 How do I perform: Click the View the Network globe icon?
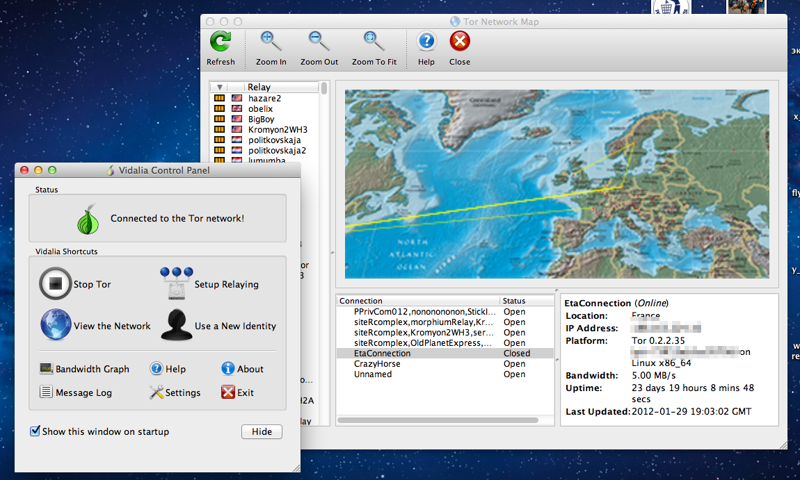coord(56,325)
